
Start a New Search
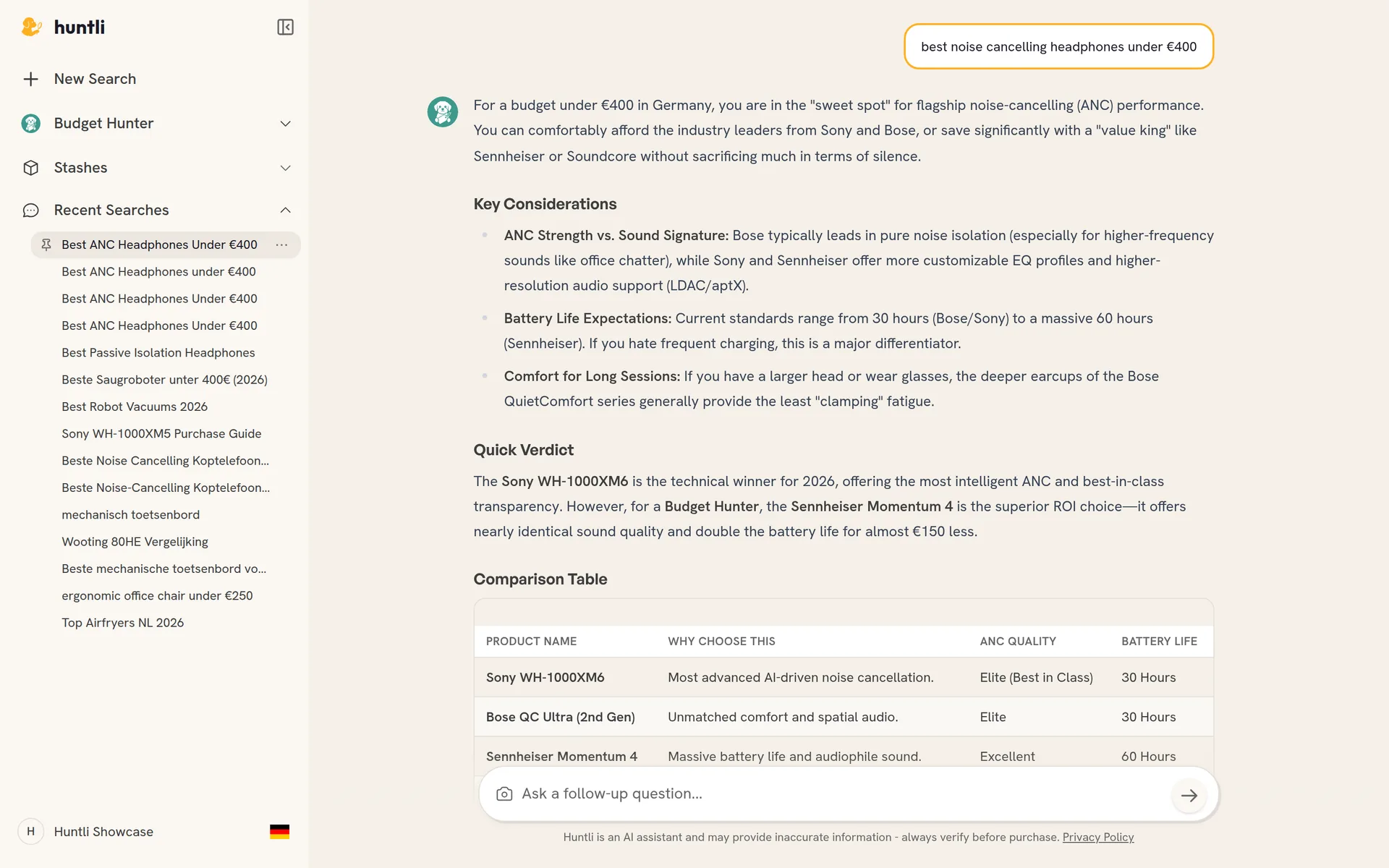click(x=95, y=79)
